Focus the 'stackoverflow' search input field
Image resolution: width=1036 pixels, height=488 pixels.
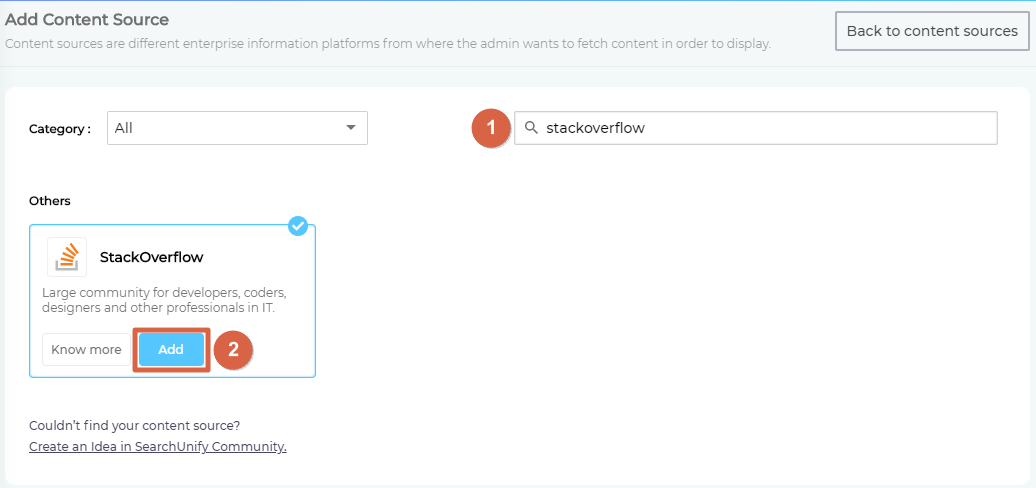[760, 128]
